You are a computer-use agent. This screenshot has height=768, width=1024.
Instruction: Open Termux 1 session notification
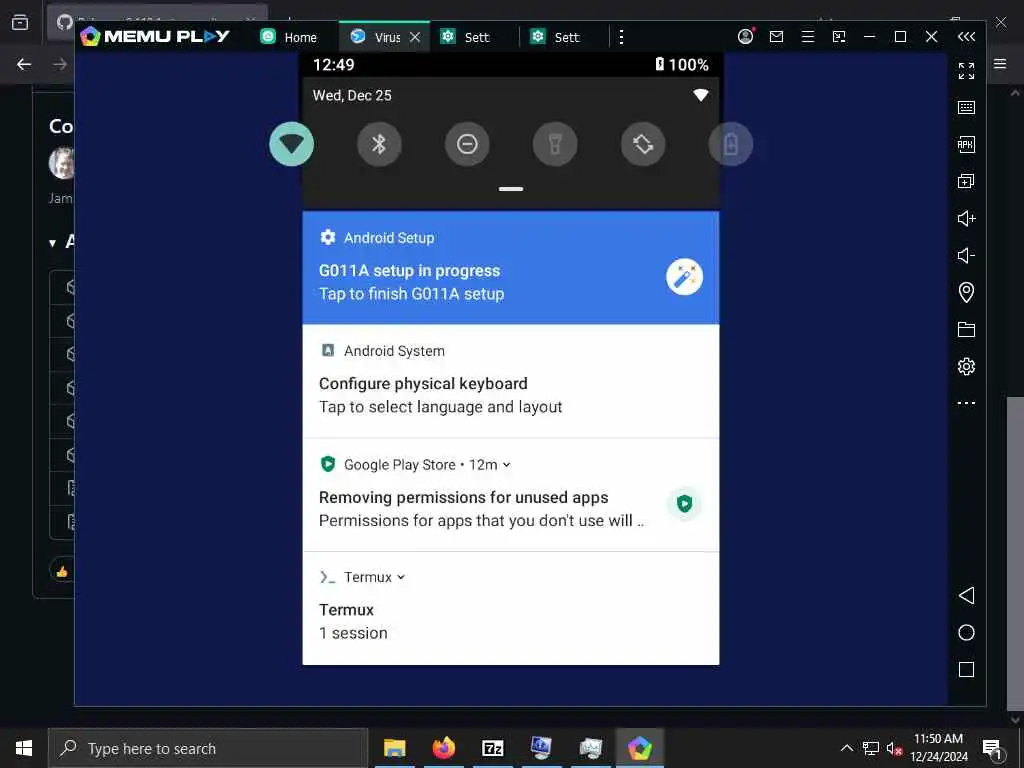511,609
